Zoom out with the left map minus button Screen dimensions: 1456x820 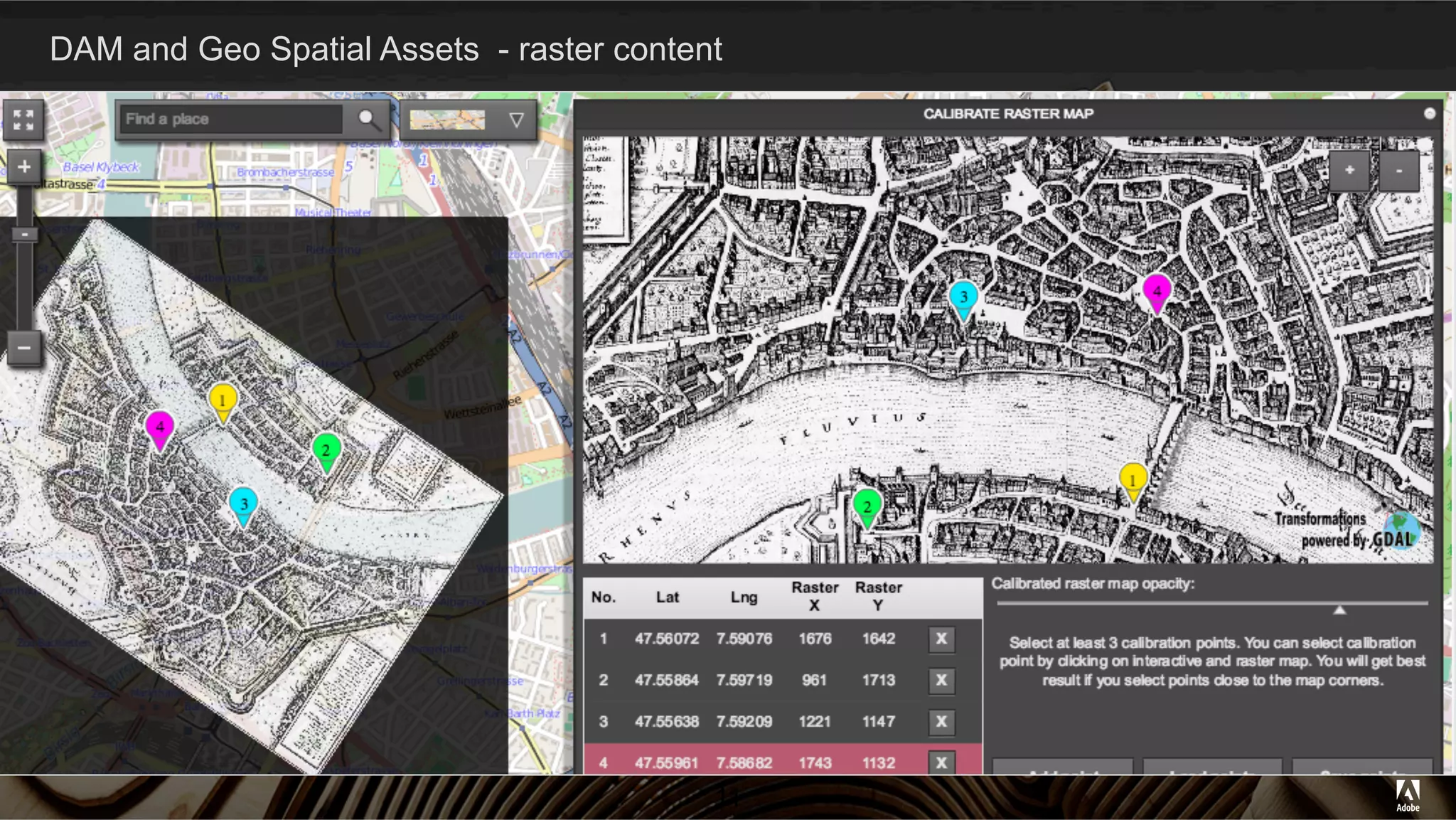pyautogui.click(x=23, y=348)
